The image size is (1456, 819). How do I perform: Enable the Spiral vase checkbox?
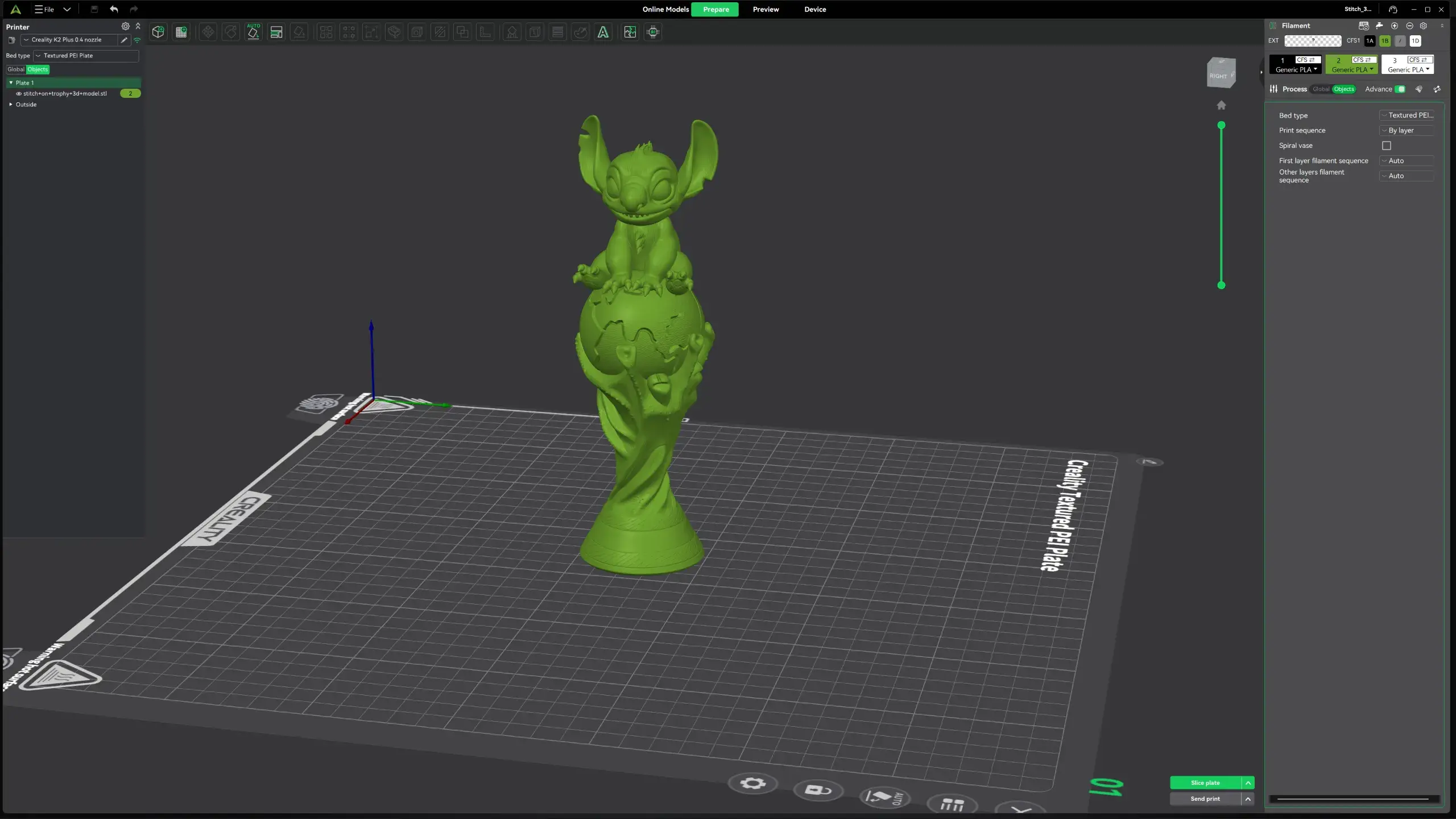click(1387, 146)
